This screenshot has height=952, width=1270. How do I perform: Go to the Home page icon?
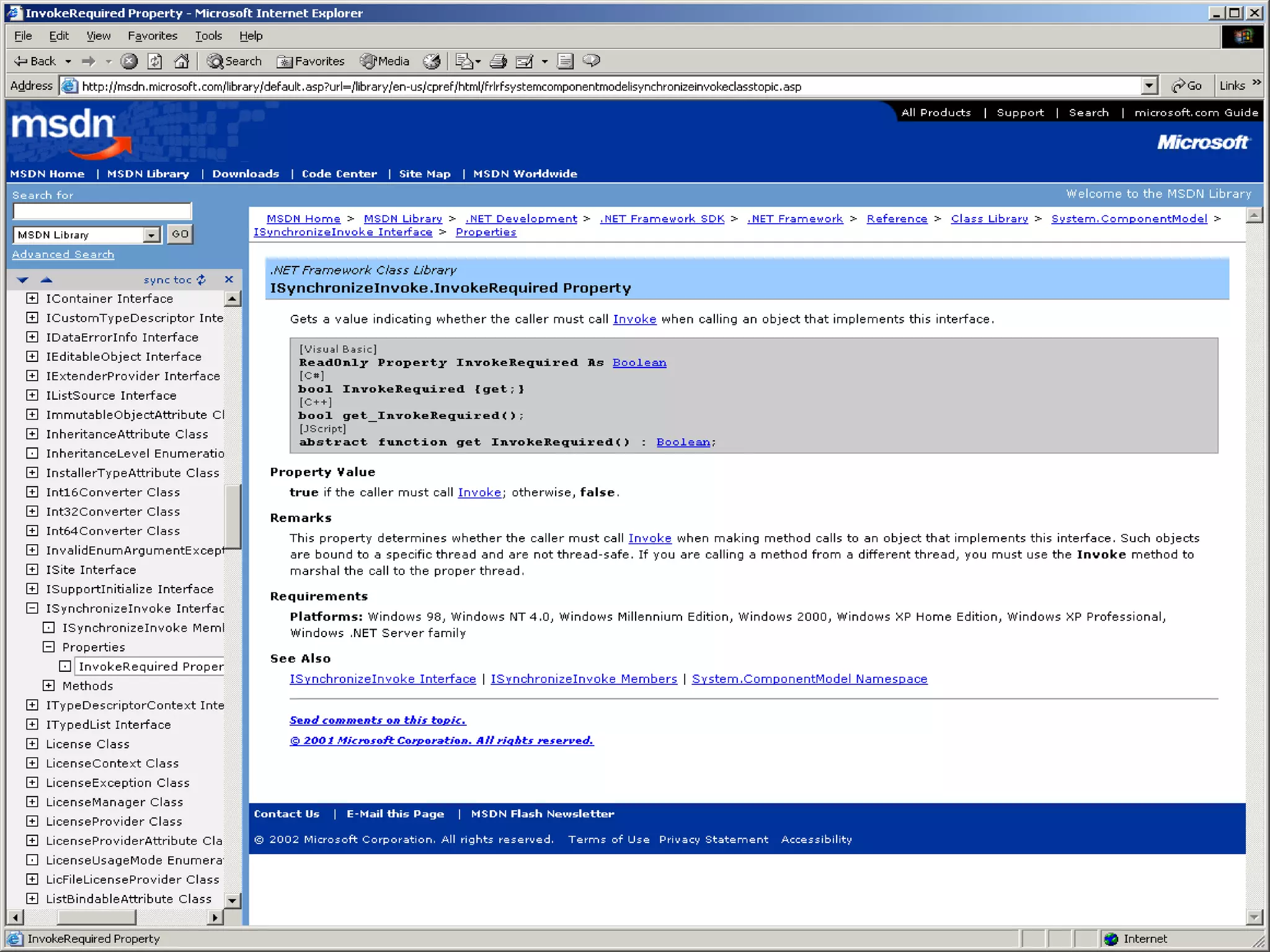[x=181, y=61]
